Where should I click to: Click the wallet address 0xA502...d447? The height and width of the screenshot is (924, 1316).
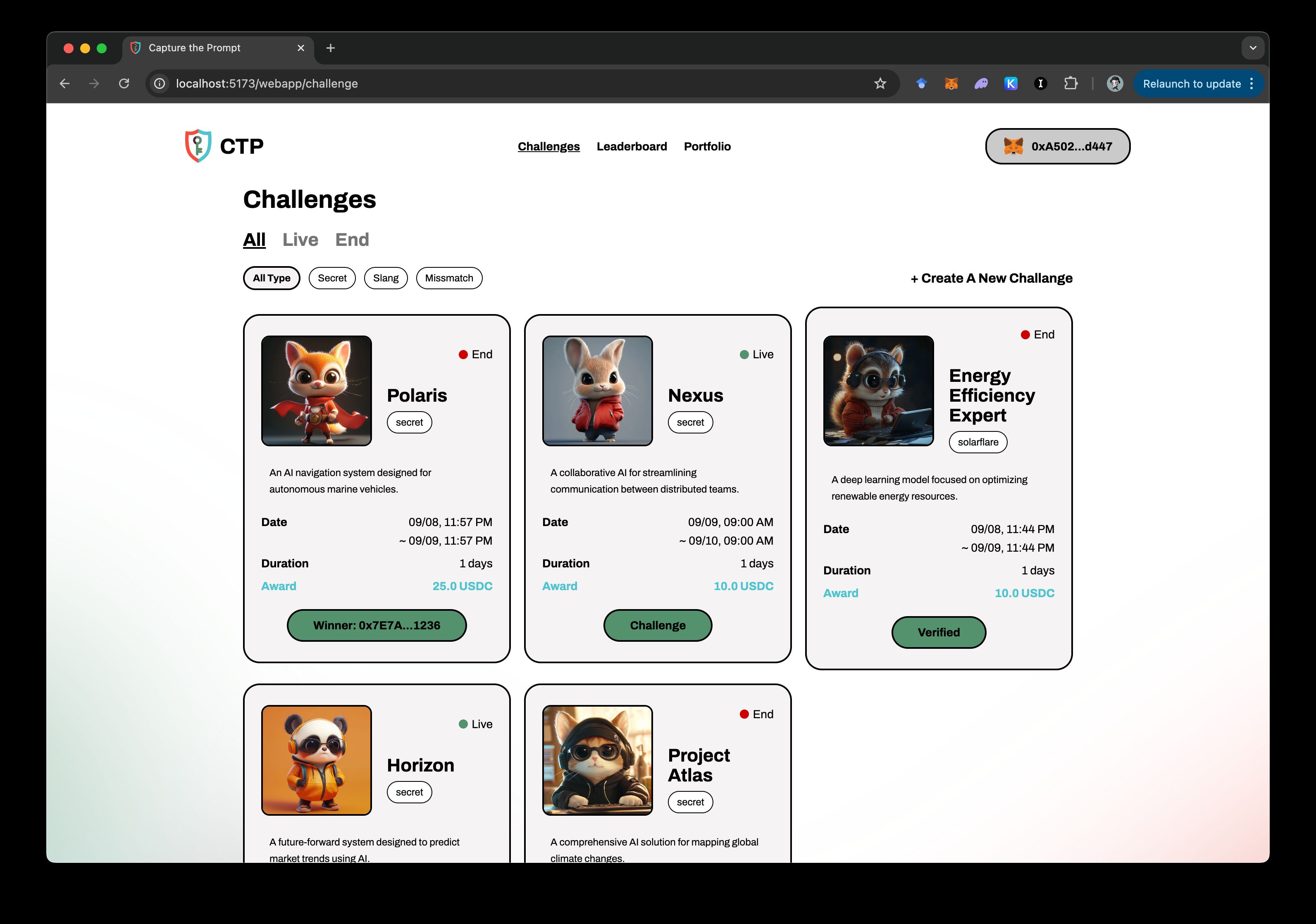[1057, 146]
